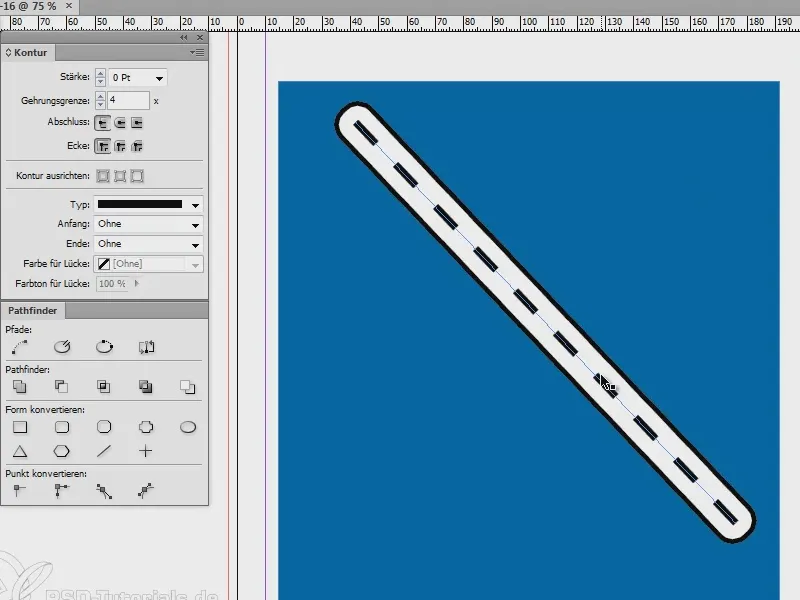800x600 pixels.
Task: Convert shape to ellipse
Action: (x=188, y=427)
